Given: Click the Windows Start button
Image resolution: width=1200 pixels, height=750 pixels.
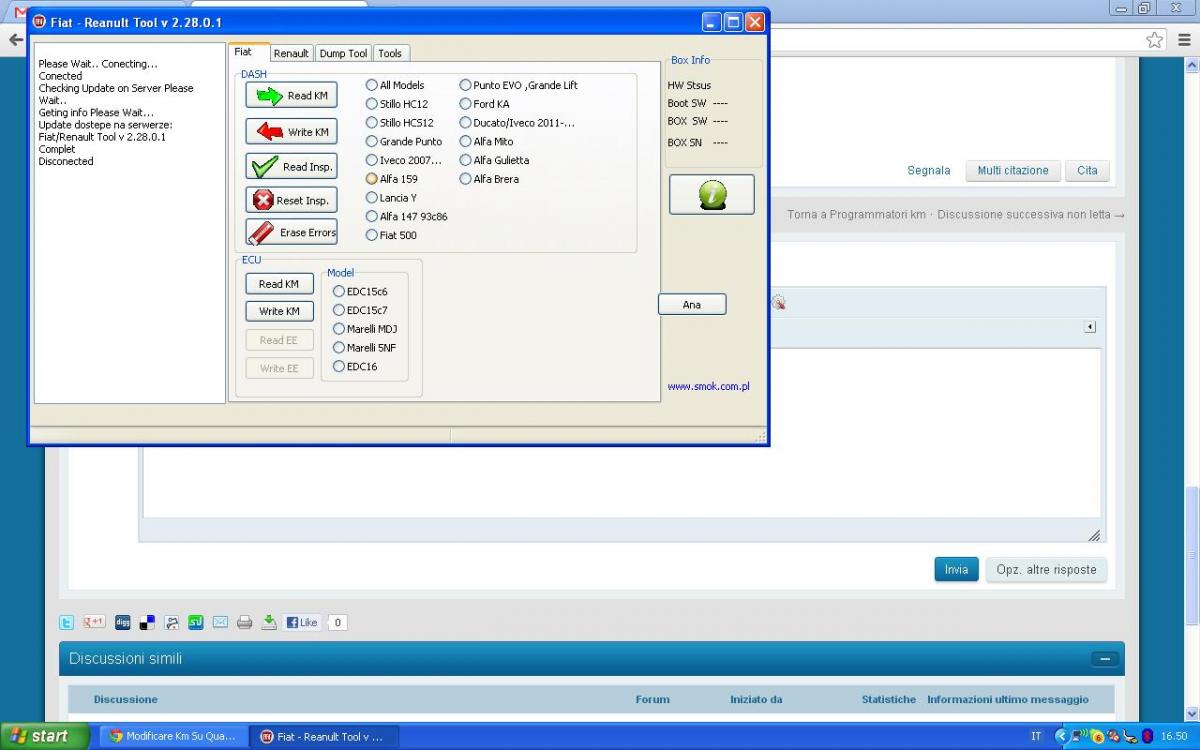Looking at the screenshot, I should pos(45,736).
